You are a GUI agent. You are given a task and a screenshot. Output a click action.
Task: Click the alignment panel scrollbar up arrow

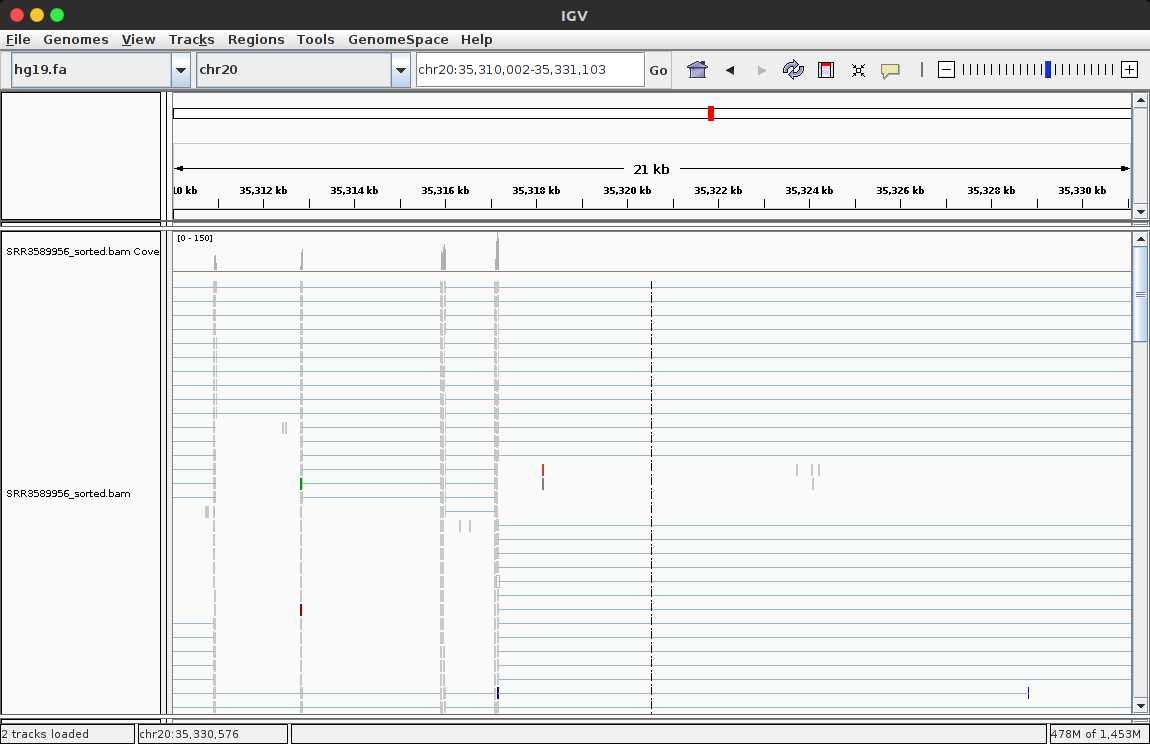1140,238
